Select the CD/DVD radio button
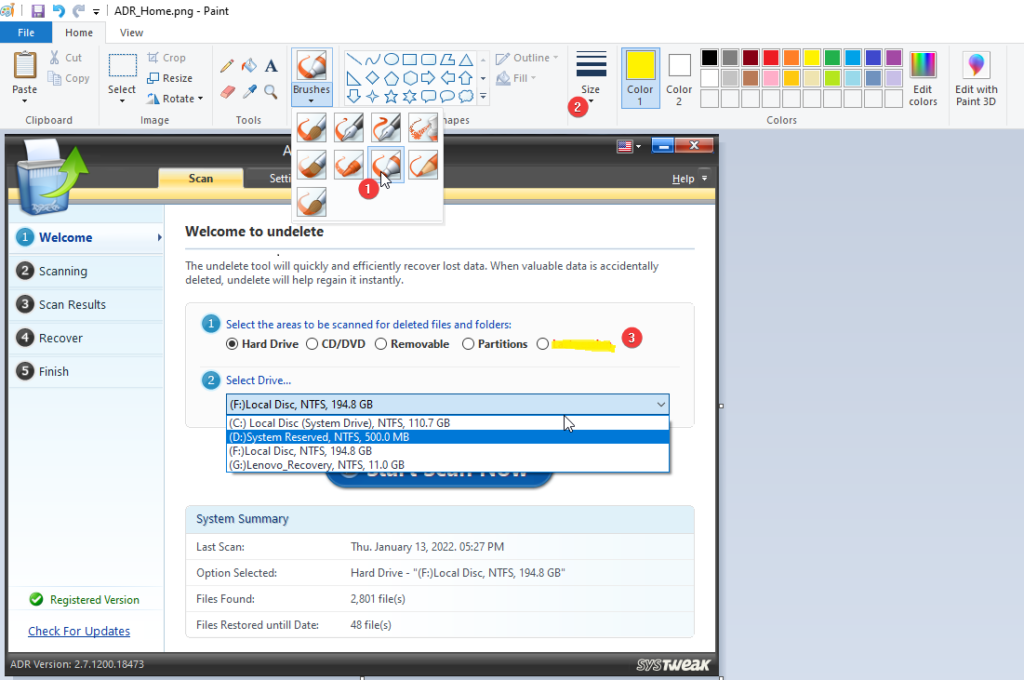 [312, 344]
